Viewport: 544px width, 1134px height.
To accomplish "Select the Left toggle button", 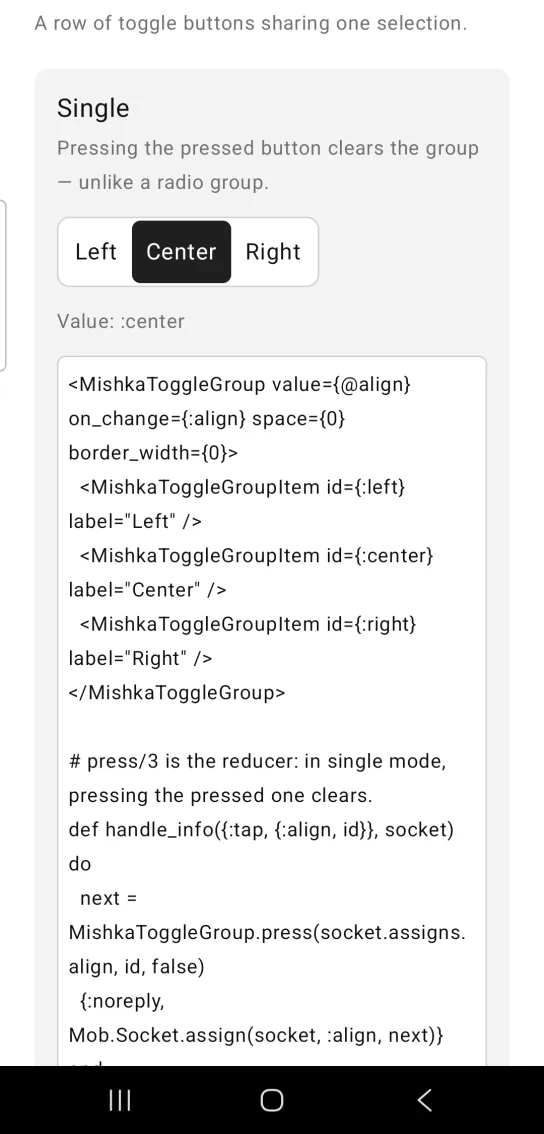I will [x=95, y=252].
